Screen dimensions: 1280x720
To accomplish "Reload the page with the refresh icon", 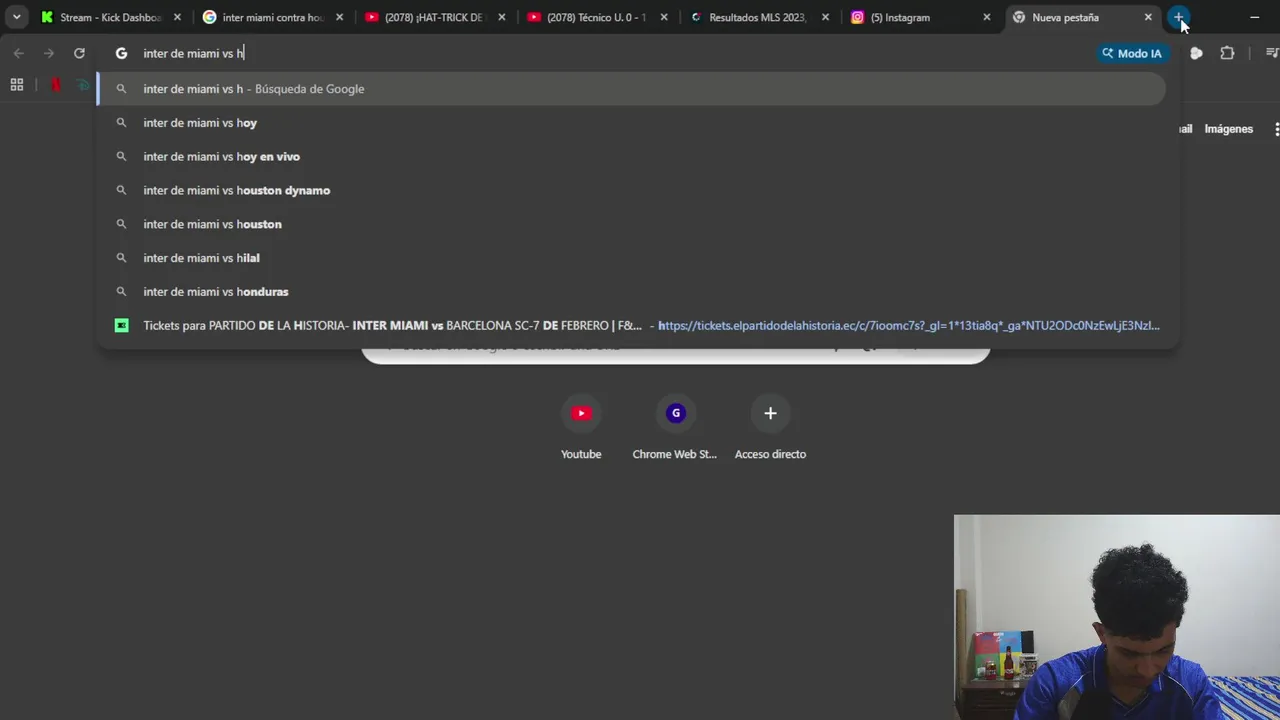I will pyautogui.click(x=79, y=53).
